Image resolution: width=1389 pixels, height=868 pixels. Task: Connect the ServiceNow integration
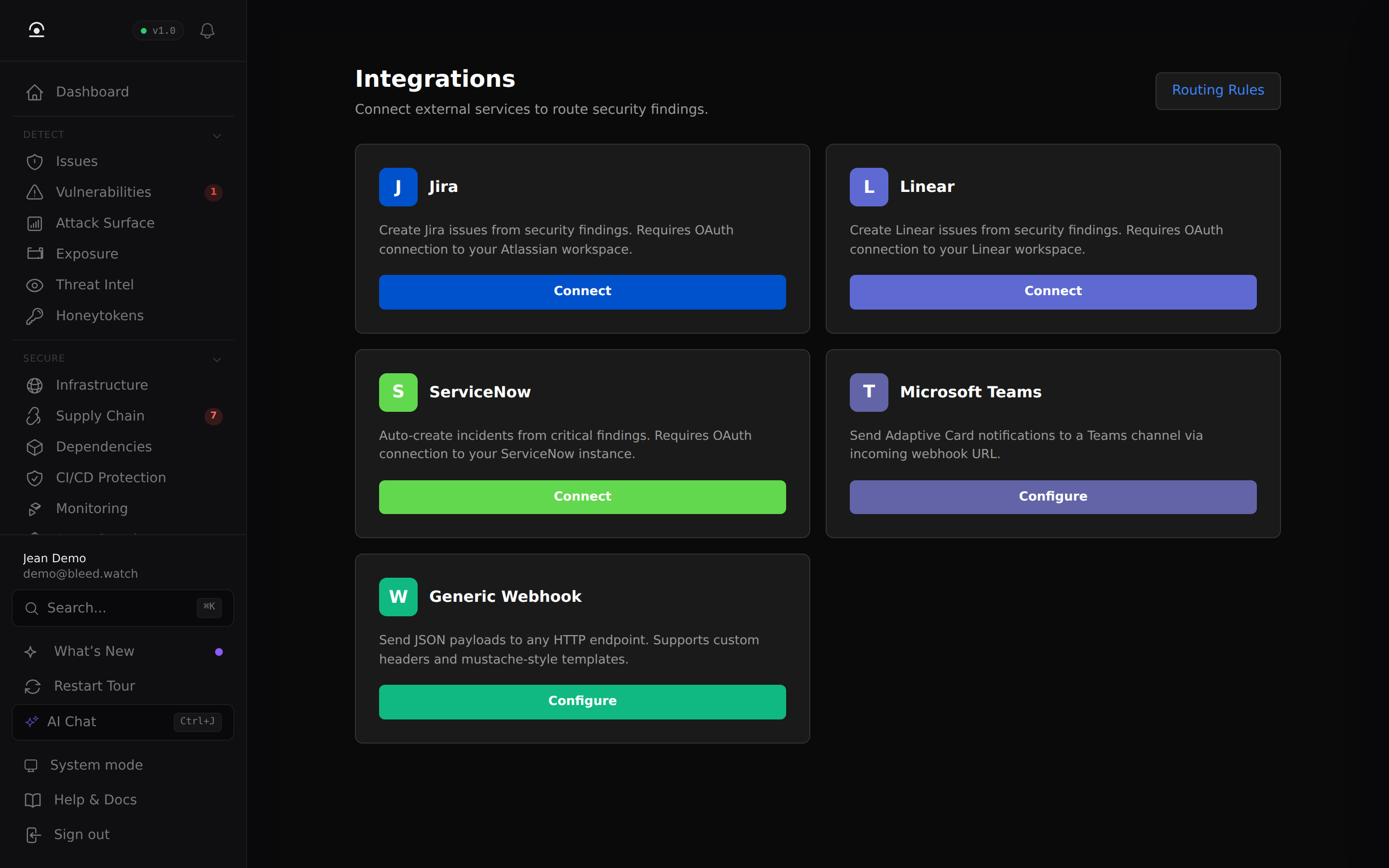pyautogui.click(x=582, y=497)
